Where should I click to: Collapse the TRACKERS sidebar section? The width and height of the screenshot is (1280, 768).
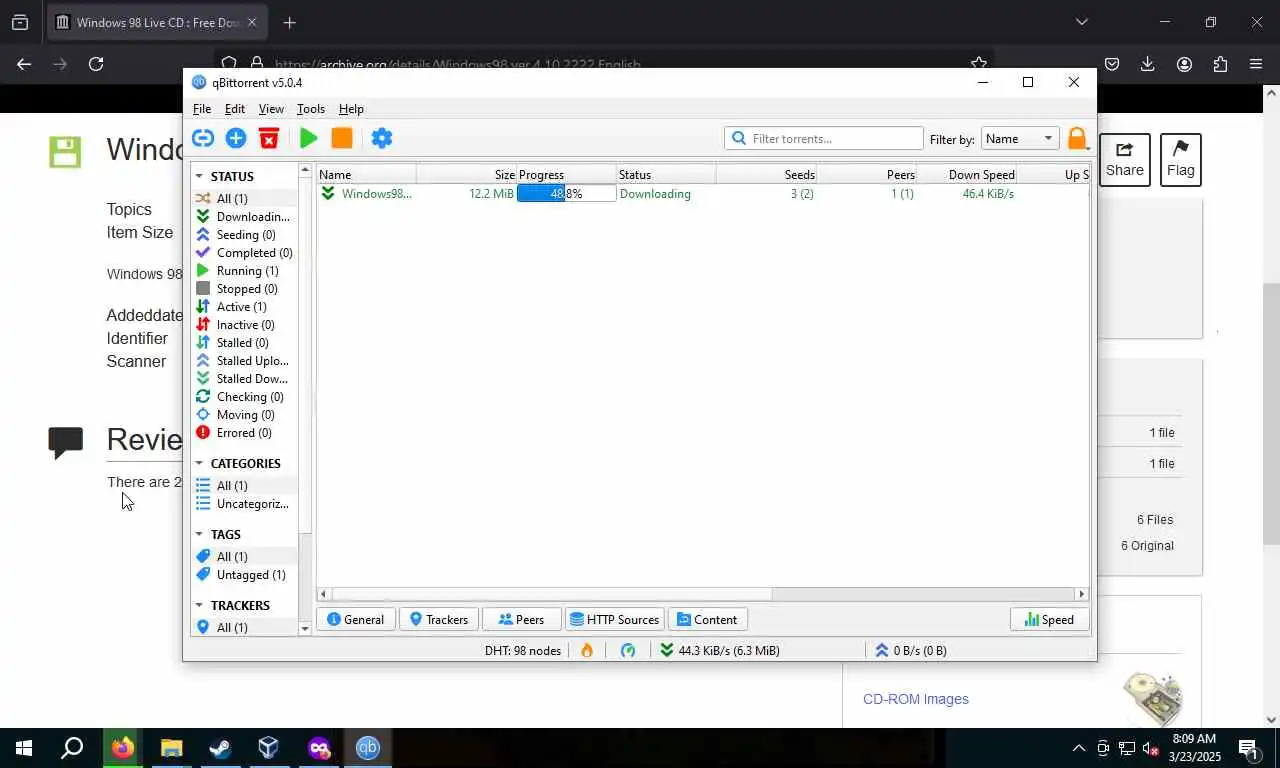tap(199, 605)
